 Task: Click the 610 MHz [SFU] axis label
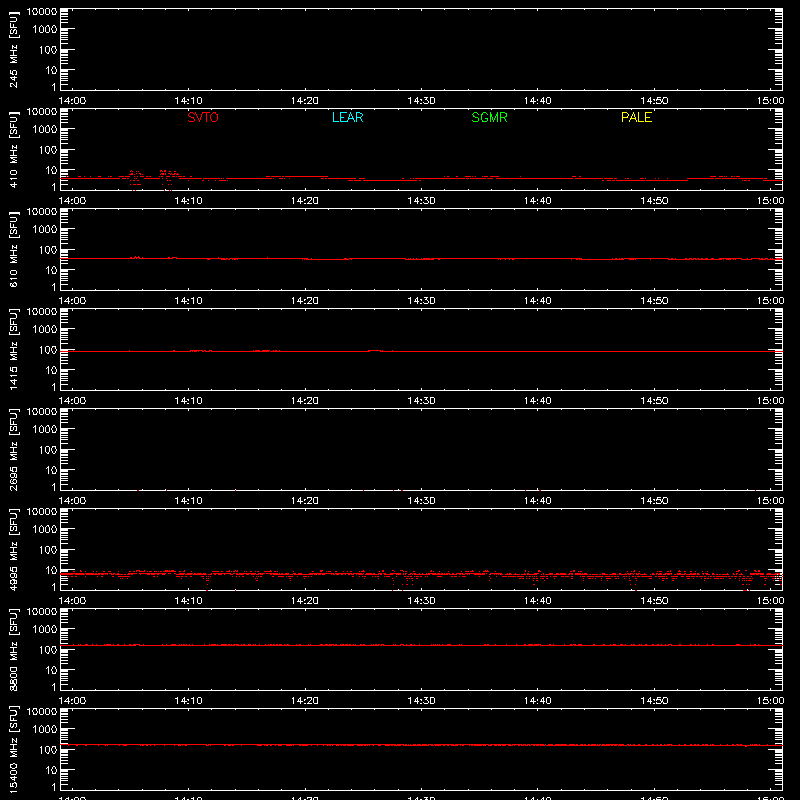[13, 249]
